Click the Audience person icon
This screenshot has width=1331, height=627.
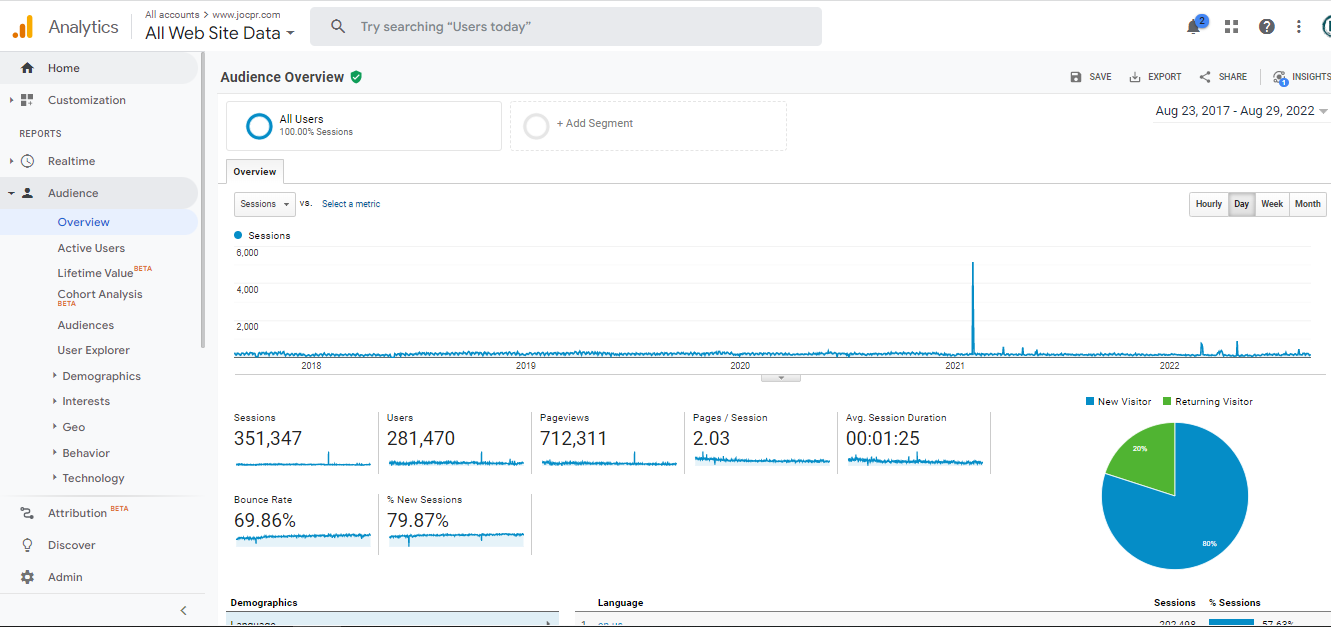[x=27, y=193]
